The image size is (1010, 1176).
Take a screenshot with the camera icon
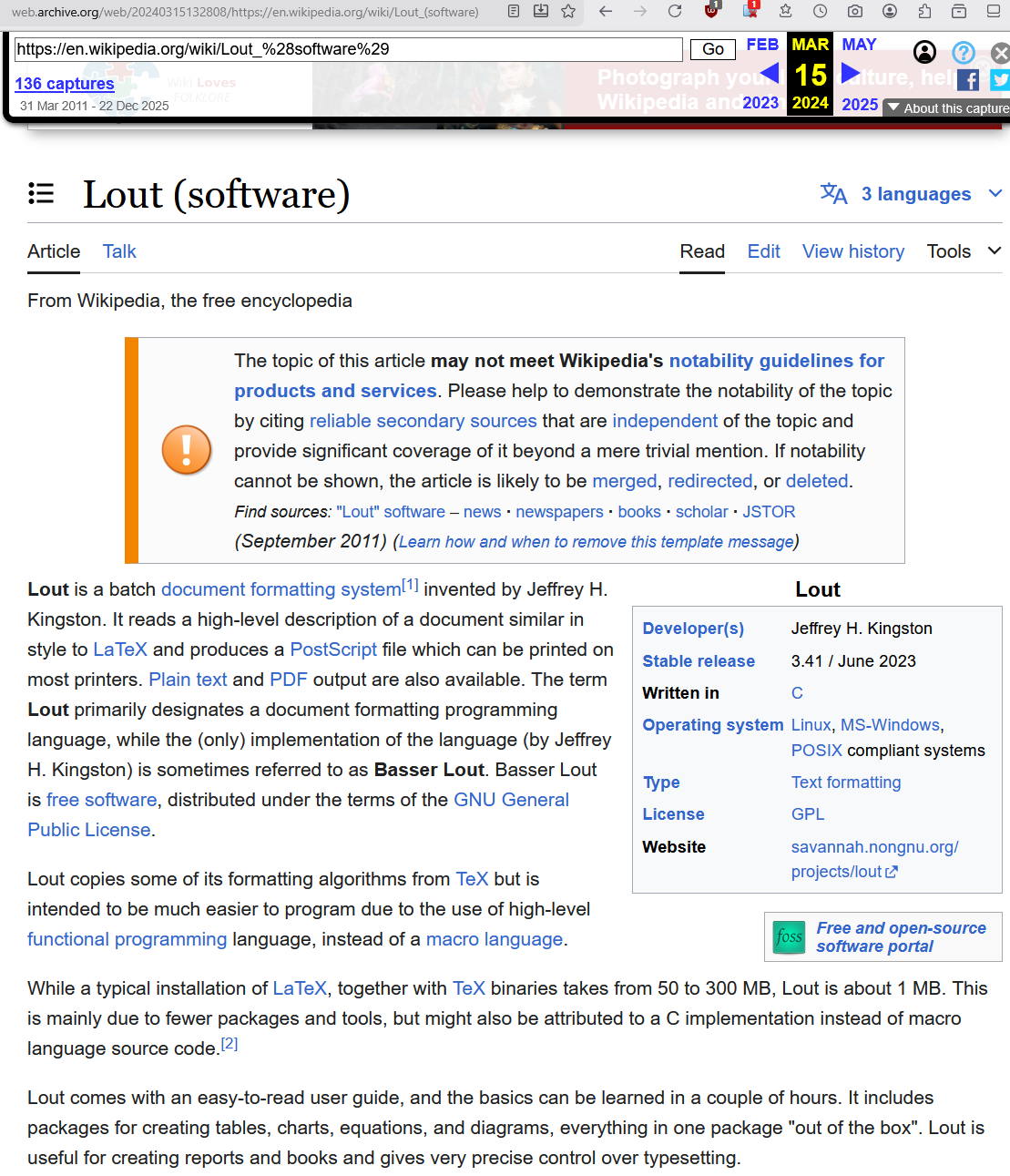tap(855, 11)
